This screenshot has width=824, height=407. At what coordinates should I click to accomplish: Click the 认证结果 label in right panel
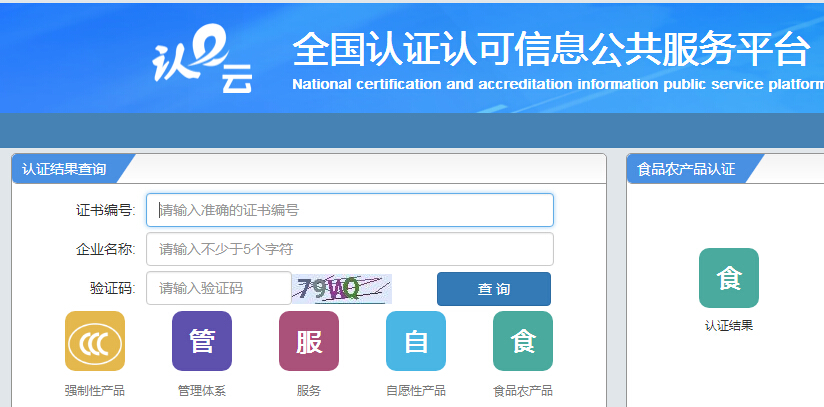point(729,325)
